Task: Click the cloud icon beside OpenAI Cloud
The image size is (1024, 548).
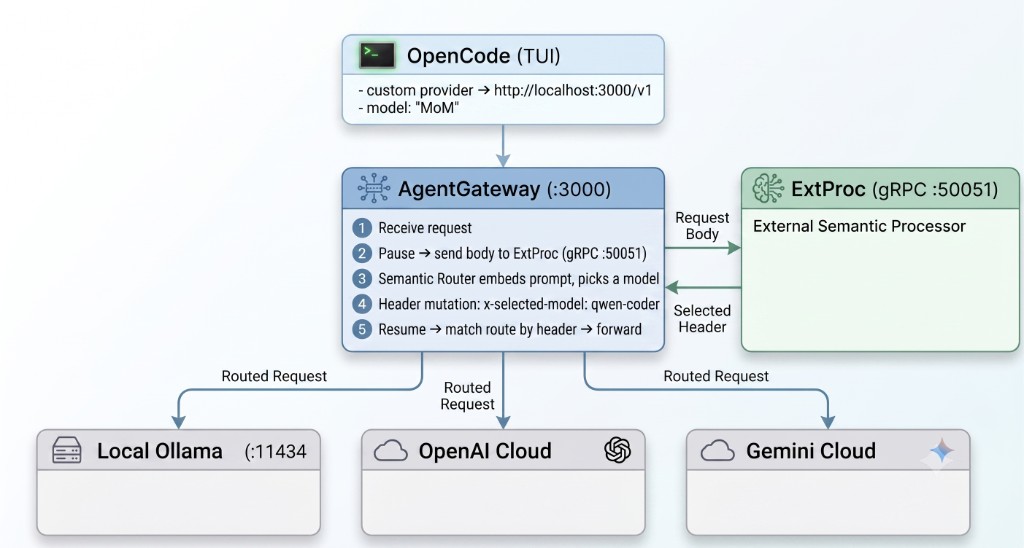Action: pos(391,451)
